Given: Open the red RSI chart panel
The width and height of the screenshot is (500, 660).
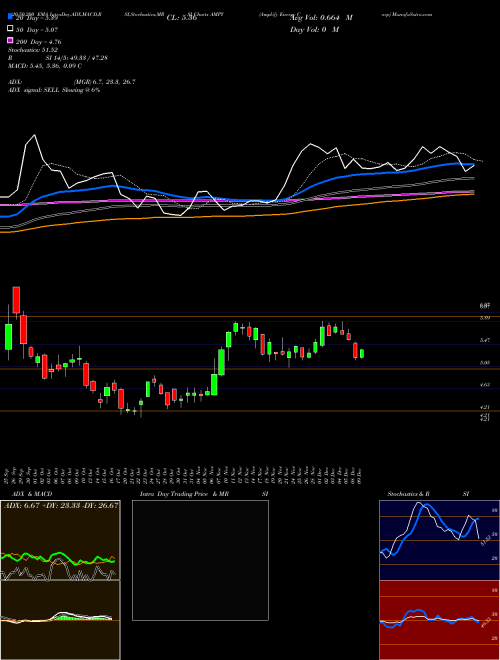Looking at the screenshot, I should tap(439, 620).
